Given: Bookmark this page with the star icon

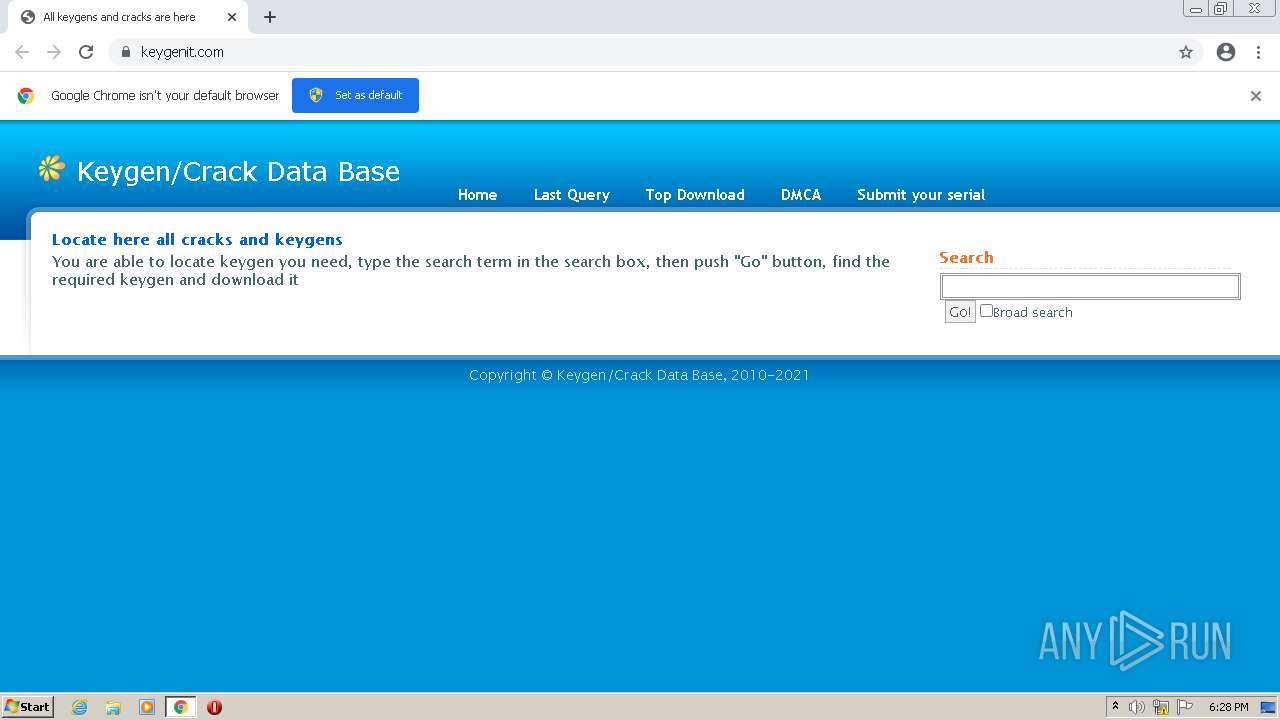Looking at the screenshot, I should pyautogui.click(x=1186, y=52).
